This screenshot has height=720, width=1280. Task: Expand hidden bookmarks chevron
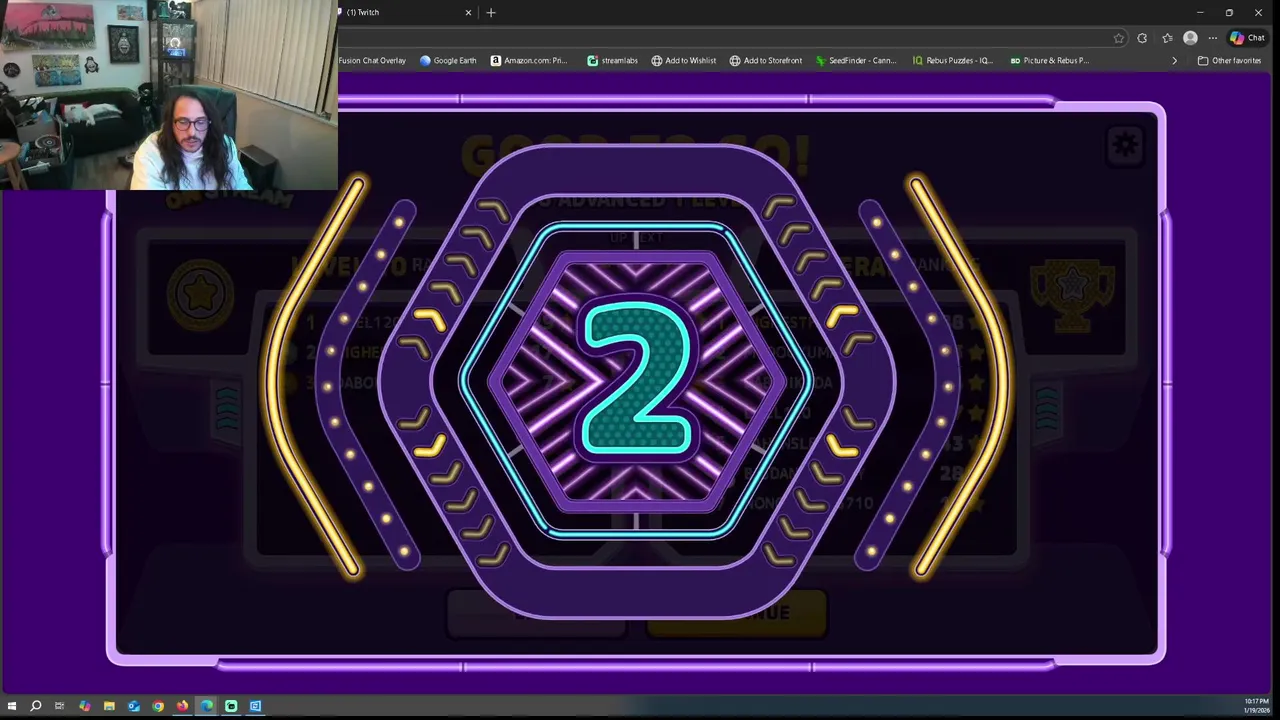point(1174,60)
